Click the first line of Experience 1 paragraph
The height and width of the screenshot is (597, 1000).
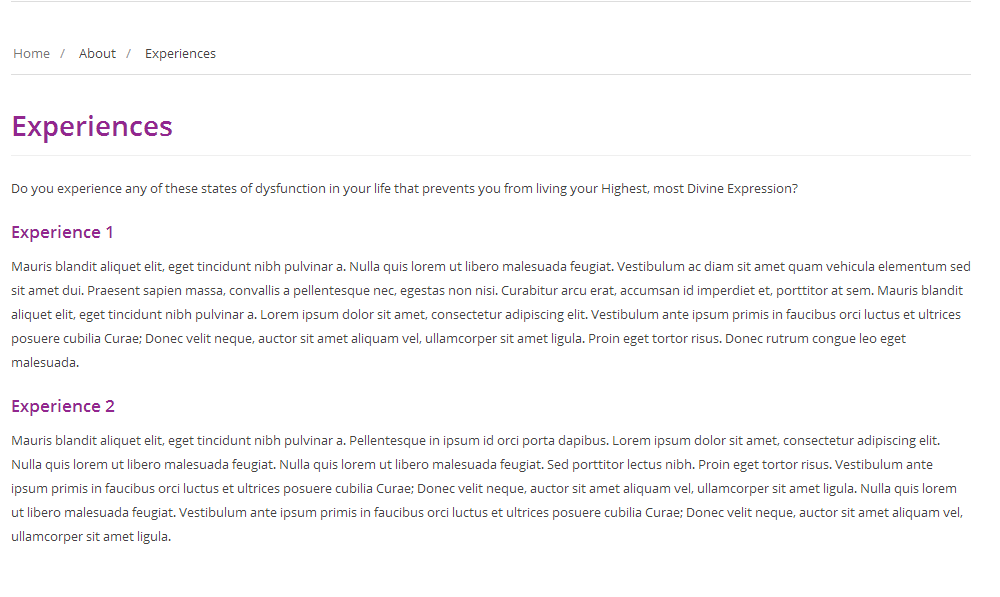(490, 267)
